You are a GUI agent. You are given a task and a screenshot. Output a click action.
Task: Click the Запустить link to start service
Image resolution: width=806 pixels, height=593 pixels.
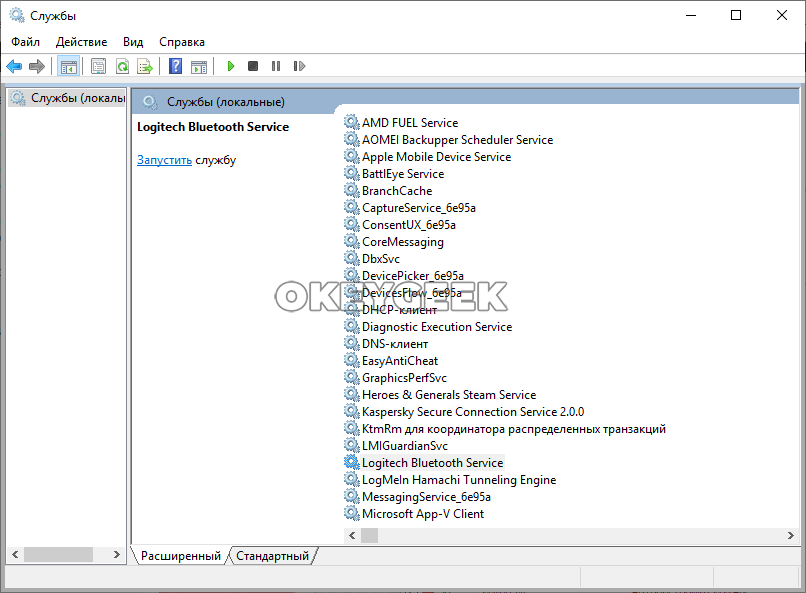(x=164, y=160)
